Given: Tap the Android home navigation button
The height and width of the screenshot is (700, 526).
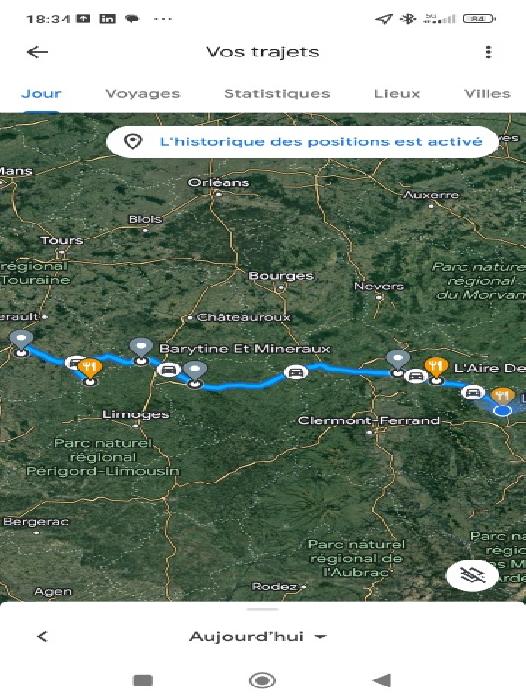Looking at the screenshot, I should coord(263,680).
